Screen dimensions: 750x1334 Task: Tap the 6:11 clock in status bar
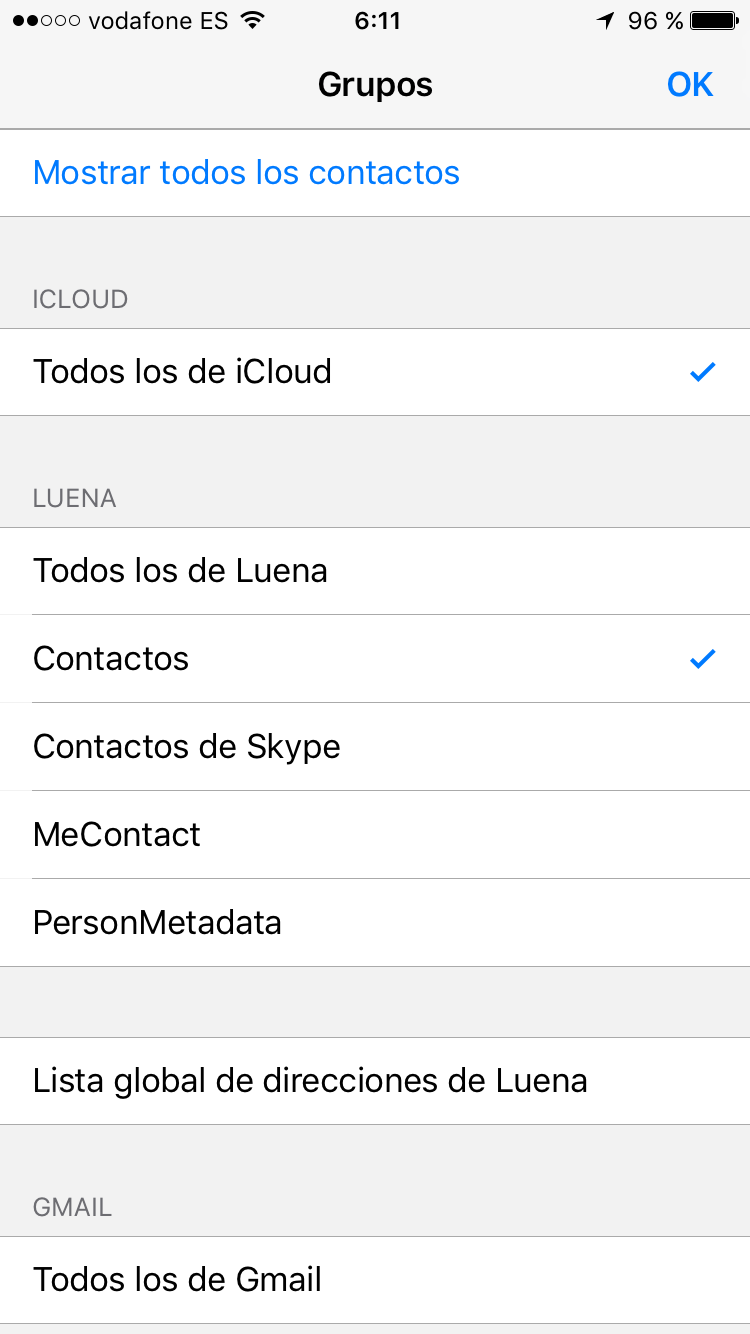point(377,21)
